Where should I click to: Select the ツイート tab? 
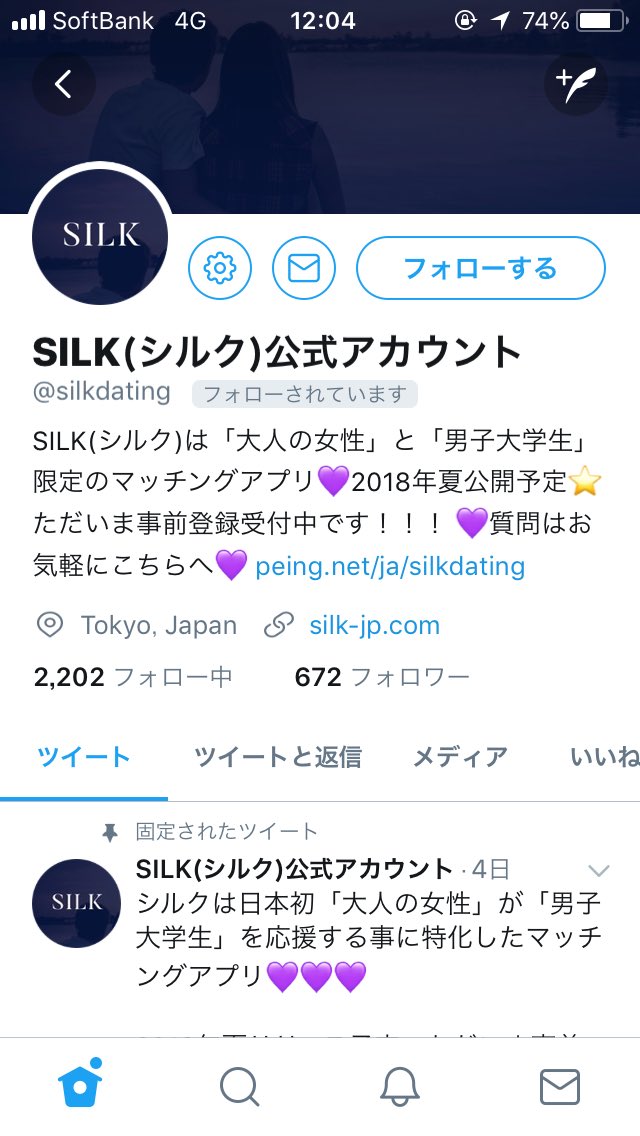[x=84, y=757]
